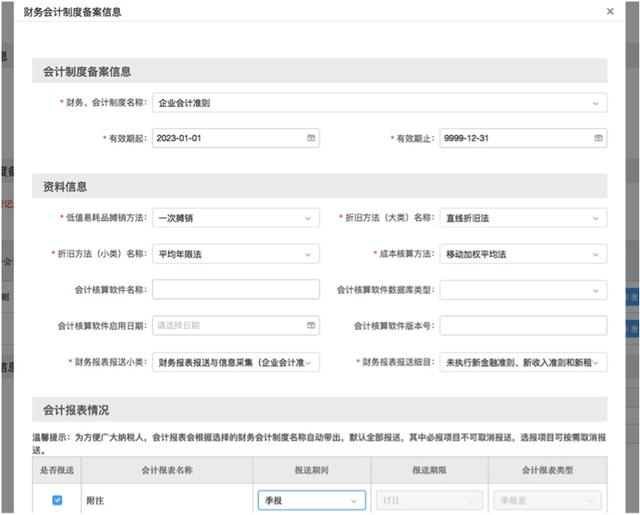Click the 会计核算软件启用日期 date field
Screen dimensions: 640x515
236,326
